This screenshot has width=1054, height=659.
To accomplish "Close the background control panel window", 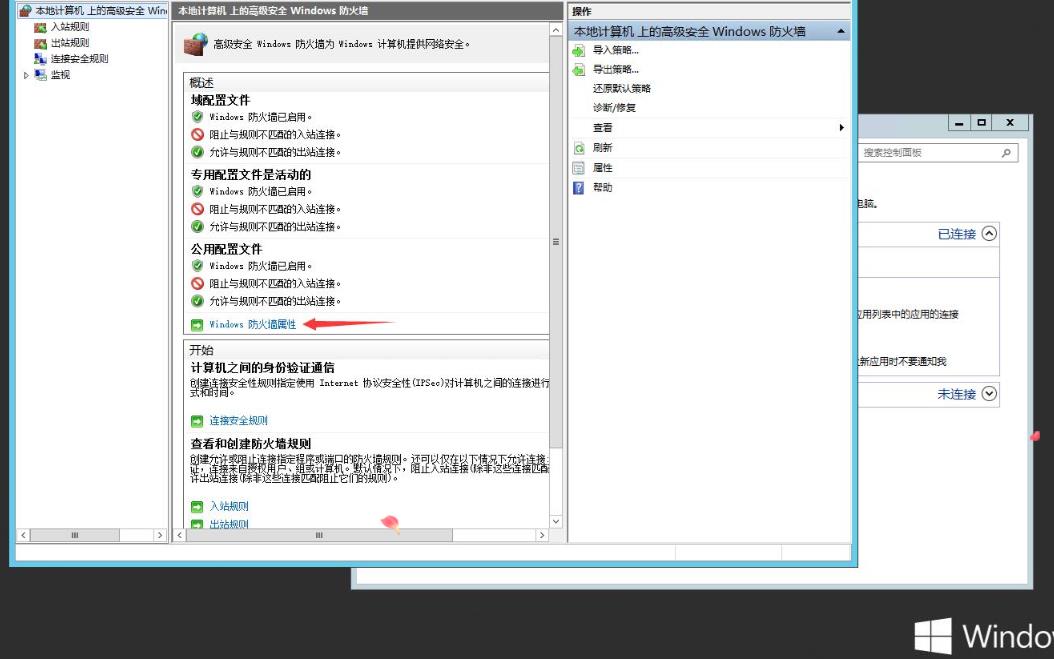I will tap(1010, 122).
